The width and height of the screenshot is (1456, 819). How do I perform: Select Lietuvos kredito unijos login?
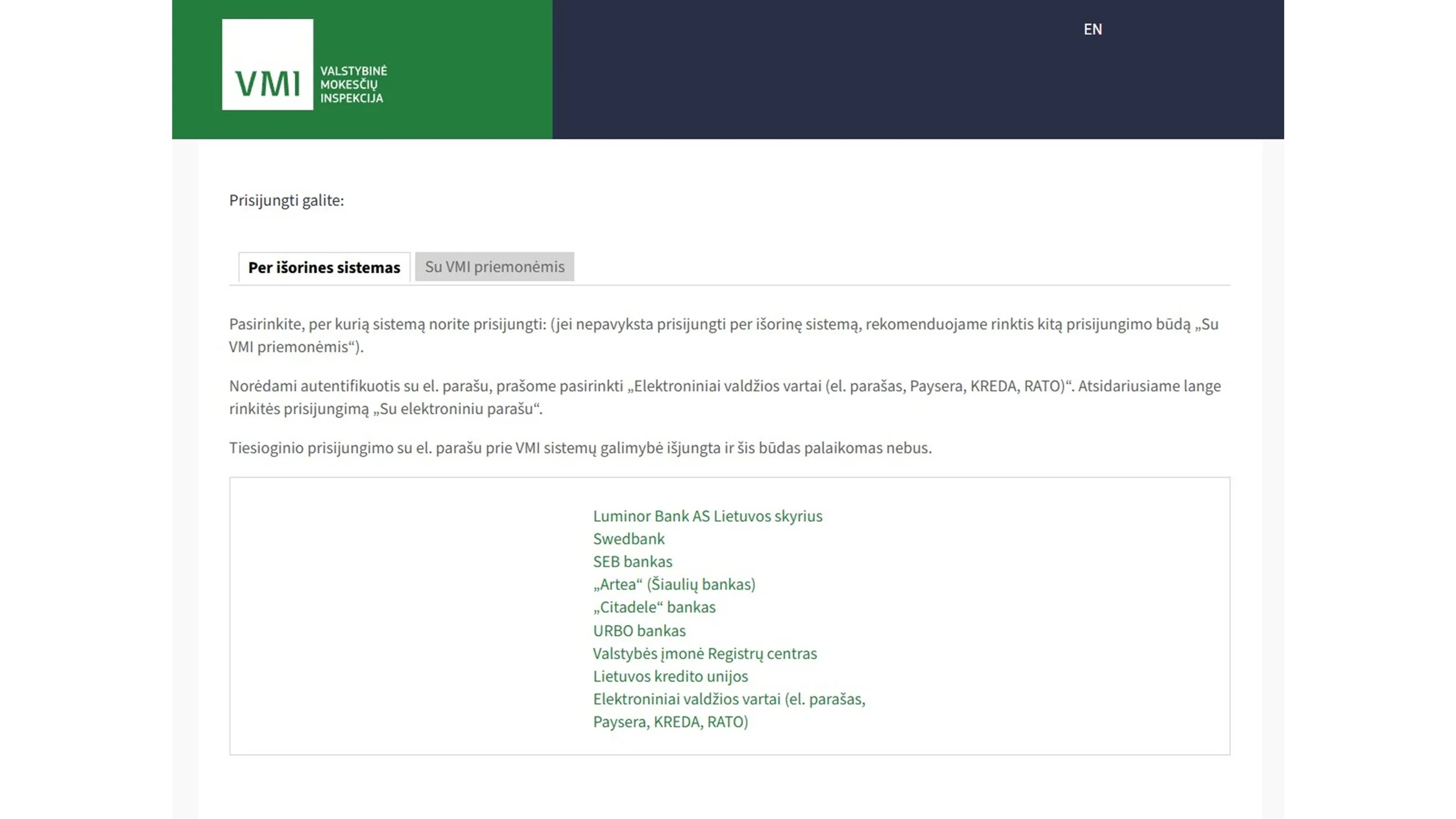point(670,676)
